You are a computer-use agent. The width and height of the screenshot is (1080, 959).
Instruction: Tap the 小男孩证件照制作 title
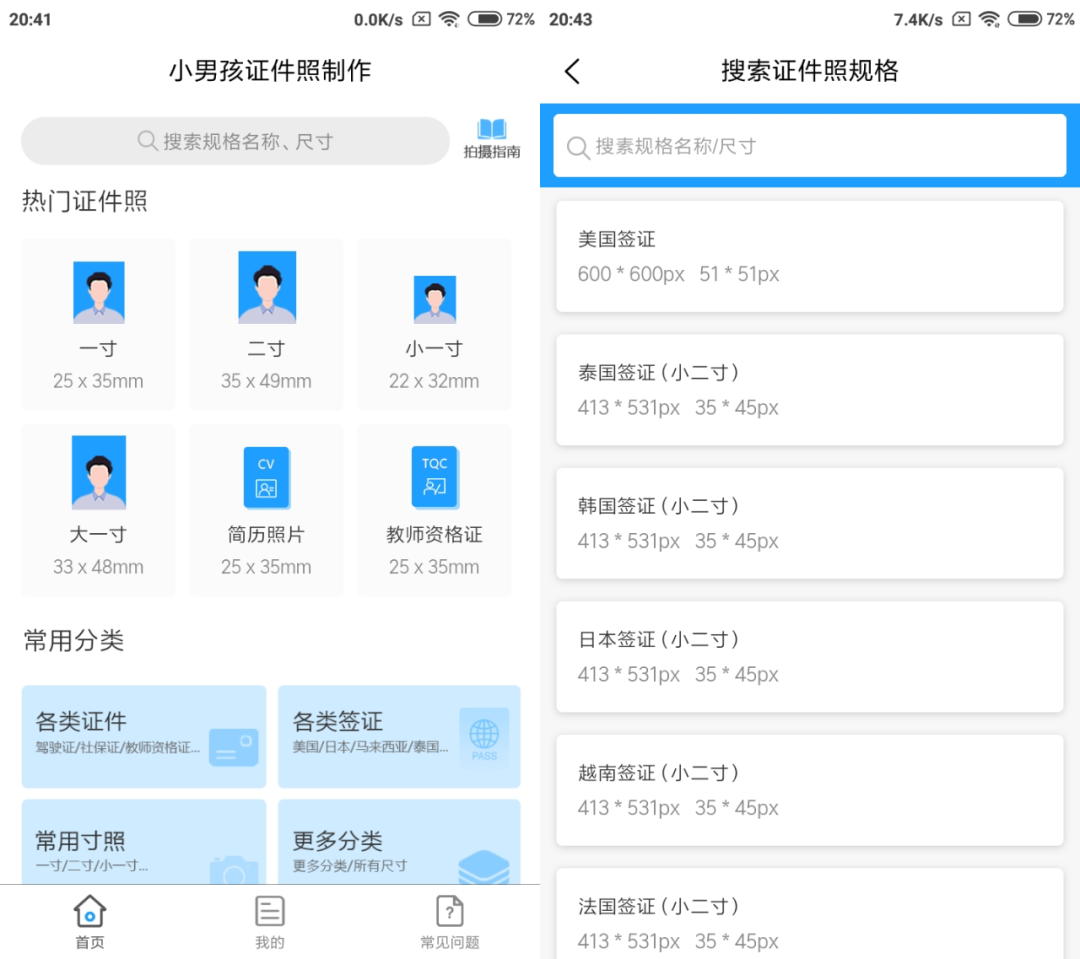click(270, 70)
